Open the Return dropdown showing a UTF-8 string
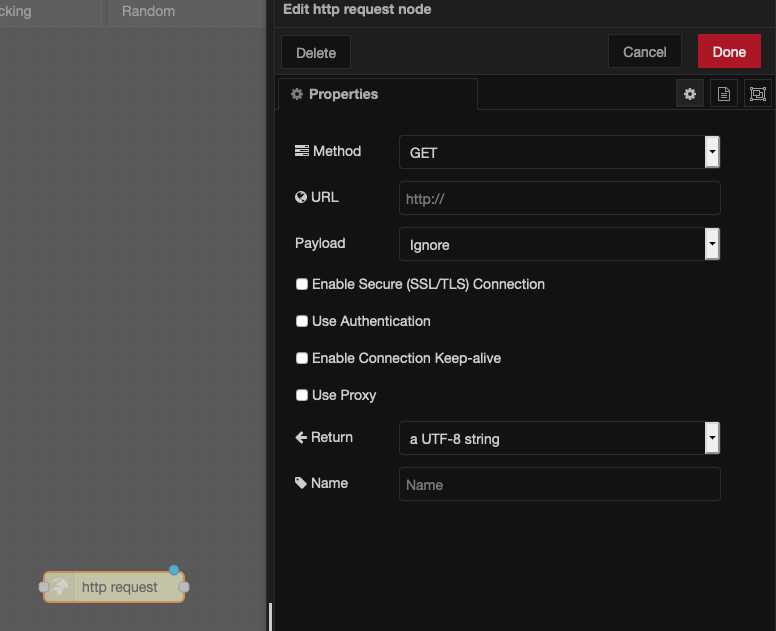This screenshot has height=631, width=776. 559,438
